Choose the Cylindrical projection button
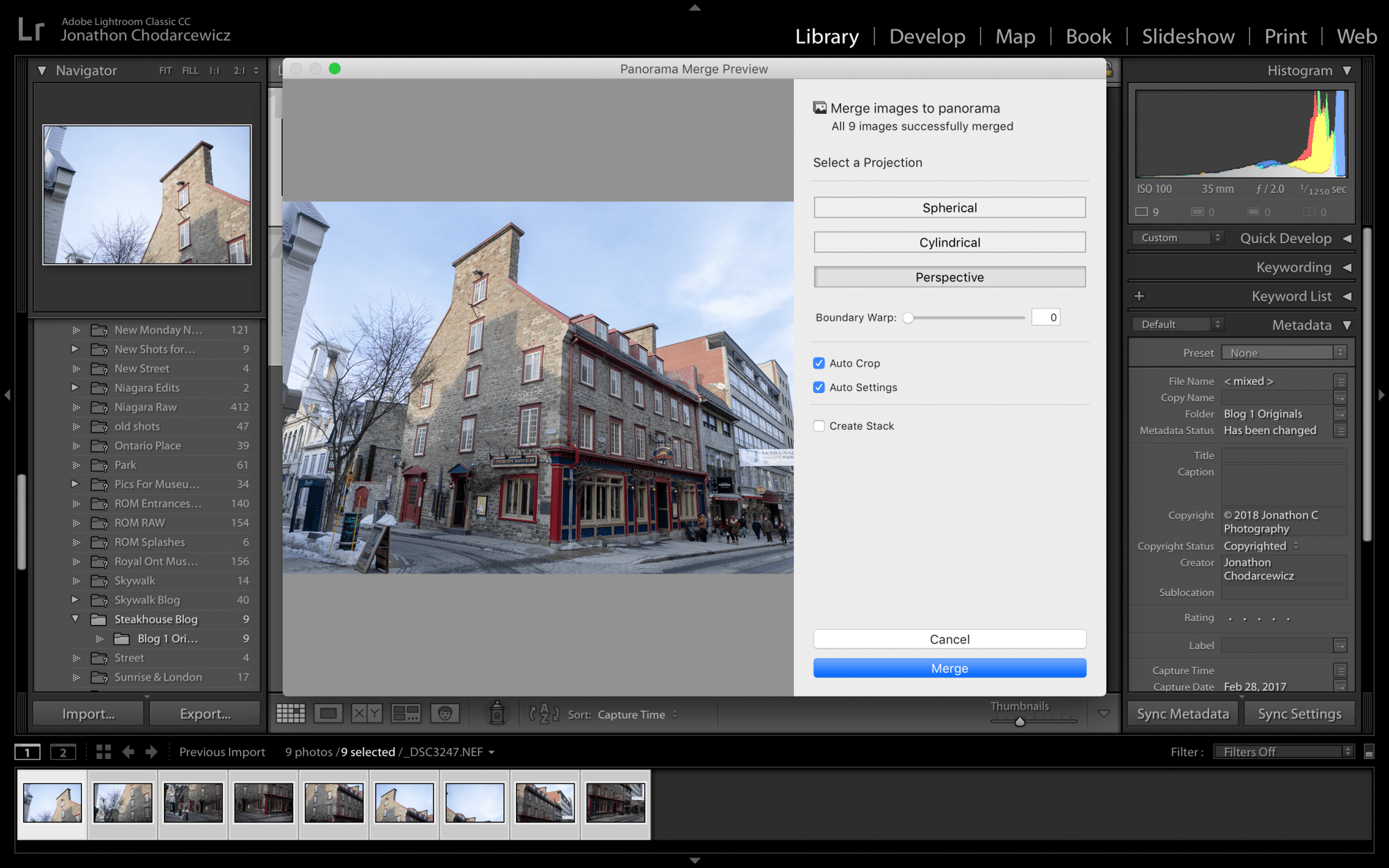This screenshot has height=868, width=1389. pyautogui.click(x=949, y=242)
